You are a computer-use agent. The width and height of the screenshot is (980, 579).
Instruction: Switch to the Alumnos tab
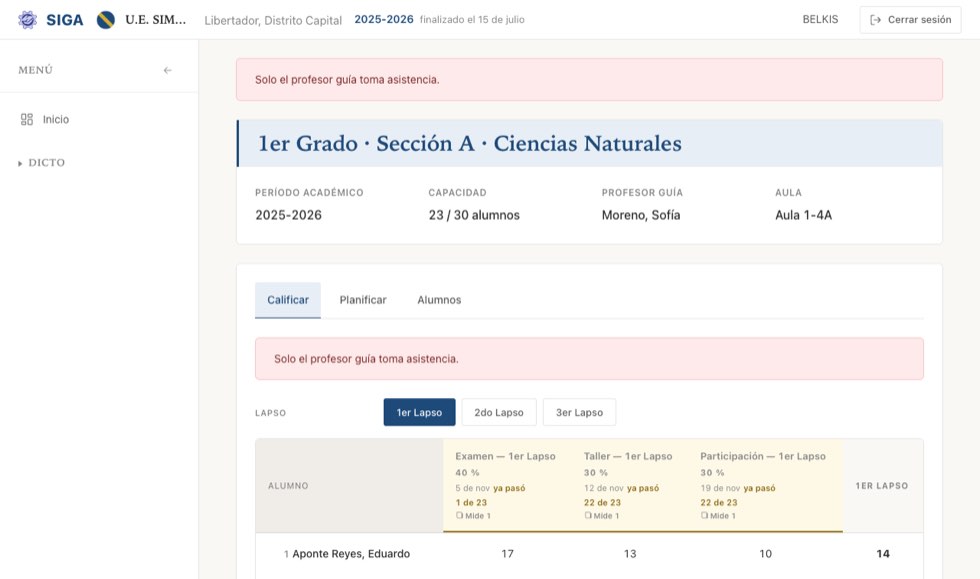tap(439, 300)
